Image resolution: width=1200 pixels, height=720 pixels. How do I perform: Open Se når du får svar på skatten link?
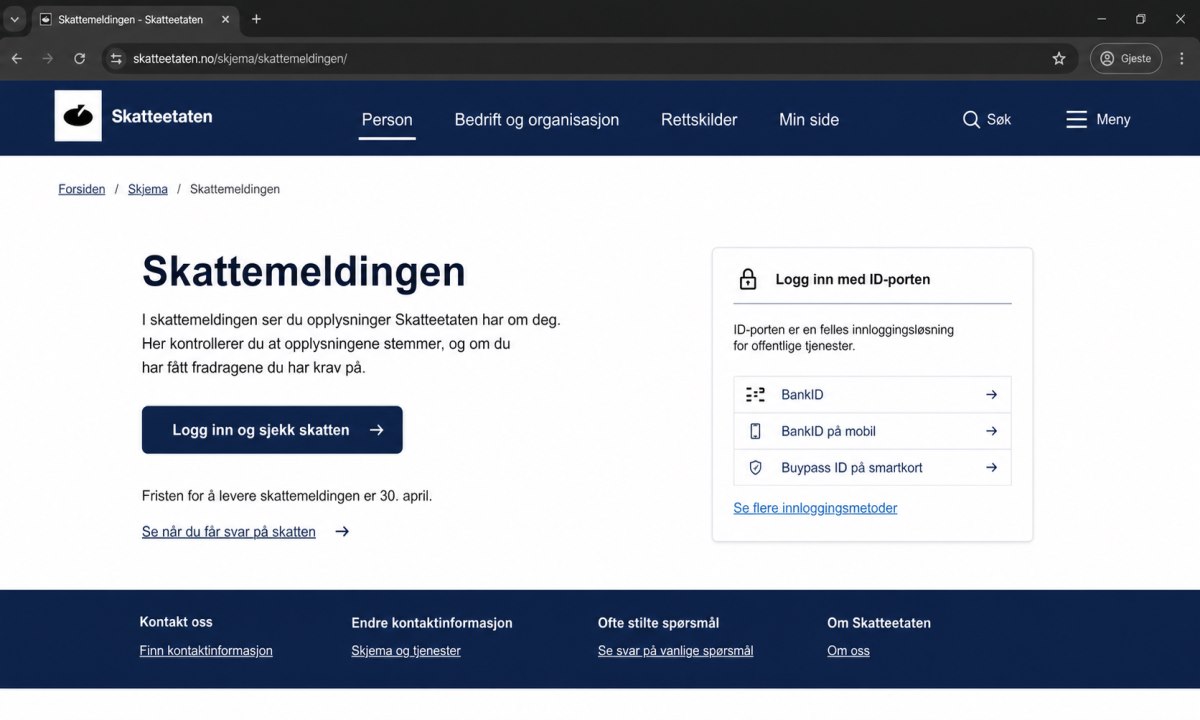pos(229,532)
